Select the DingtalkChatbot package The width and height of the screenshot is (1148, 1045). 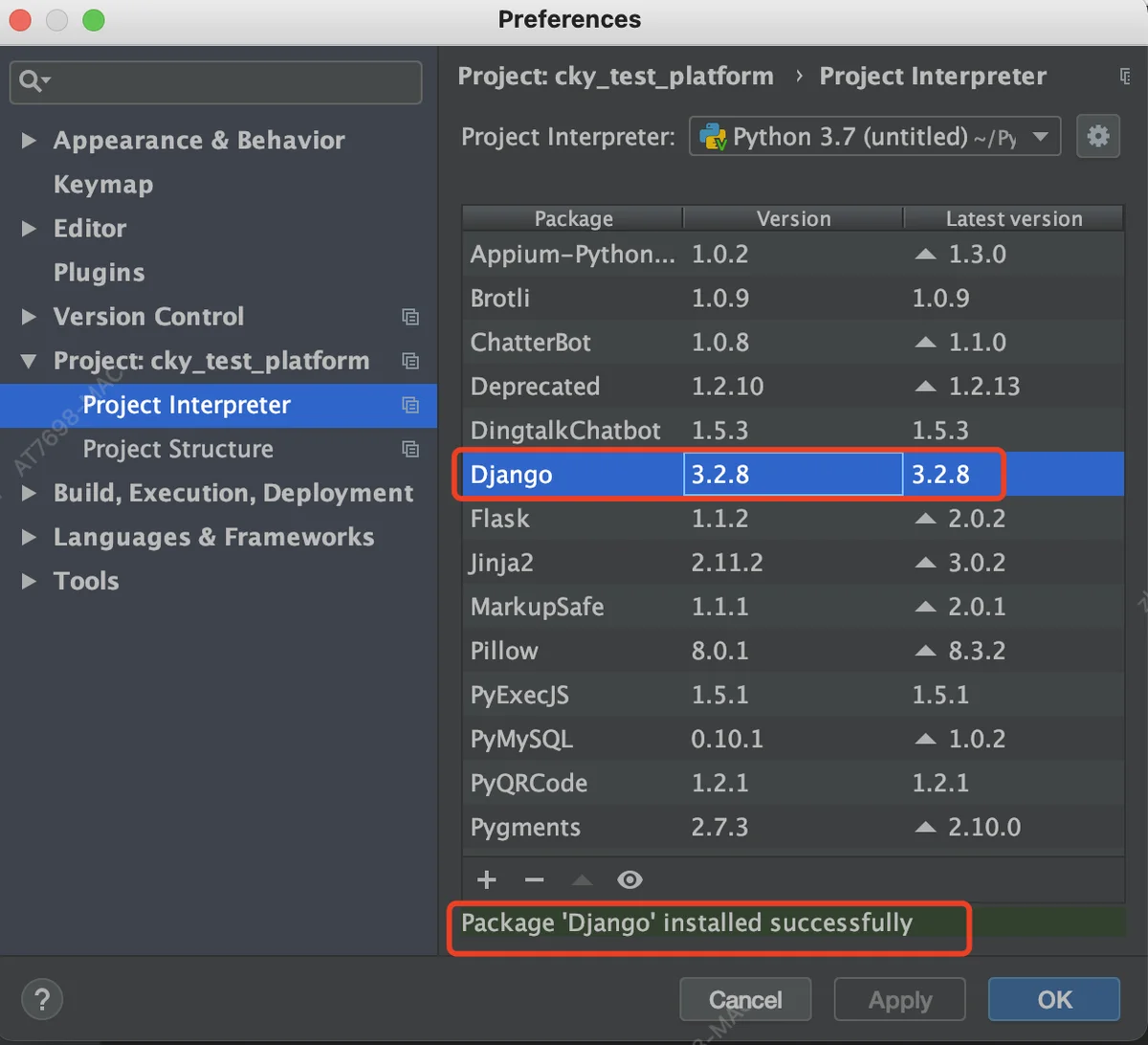tap(565, 431)
